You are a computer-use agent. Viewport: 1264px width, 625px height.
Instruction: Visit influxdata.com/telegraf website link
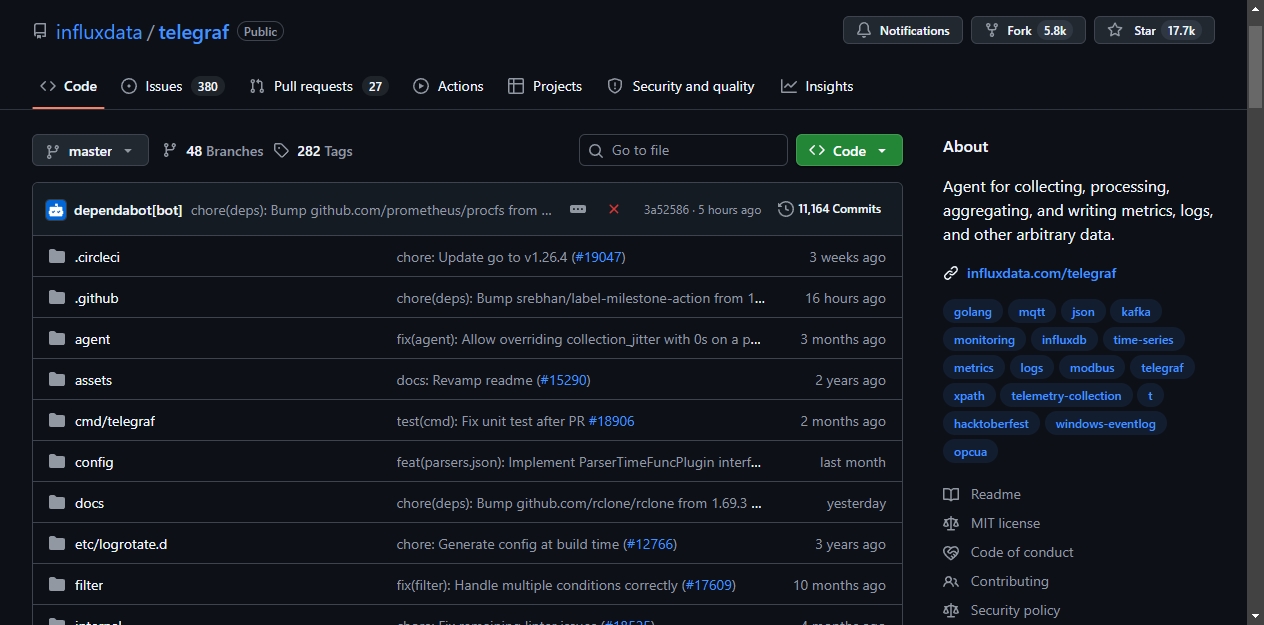(1041, 273)
